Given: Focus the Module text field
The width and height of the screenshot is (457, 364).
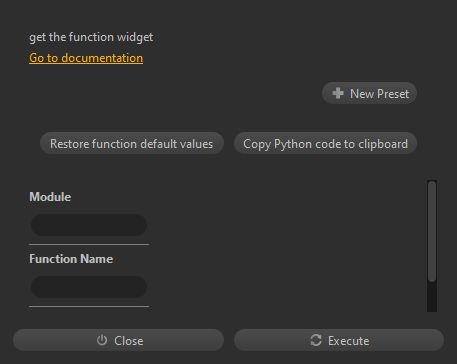Looking at the screenshot, I should (89, 225).
